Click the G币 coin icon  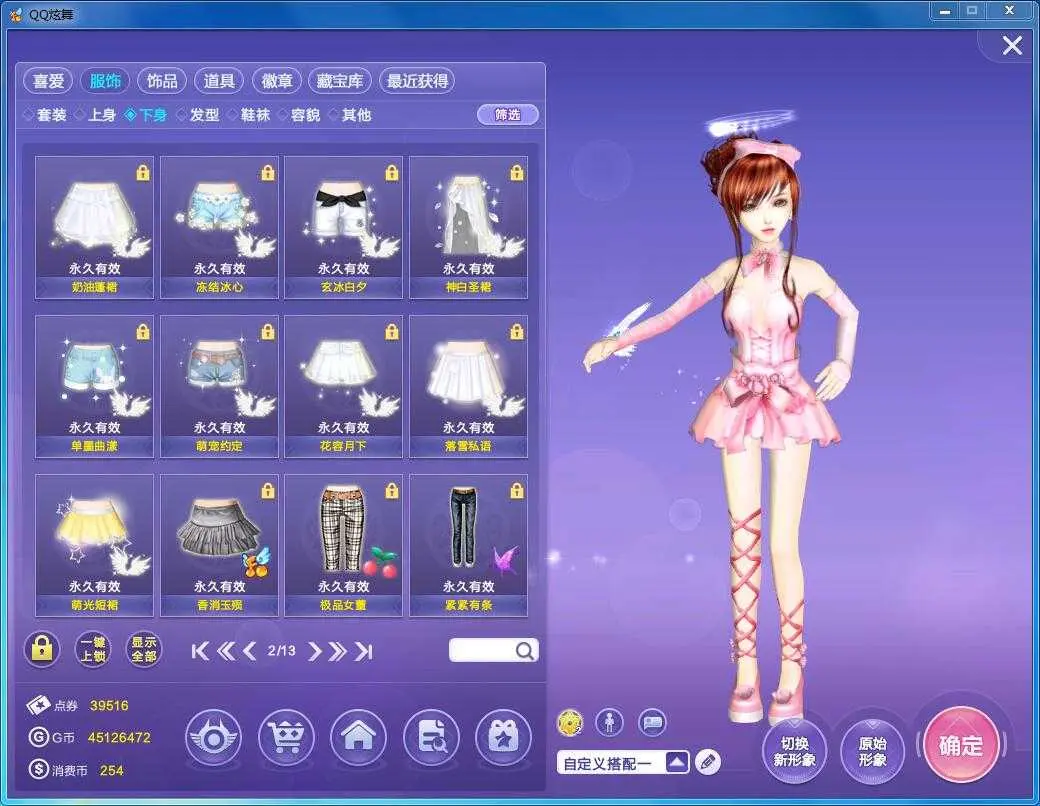[39, 737]
